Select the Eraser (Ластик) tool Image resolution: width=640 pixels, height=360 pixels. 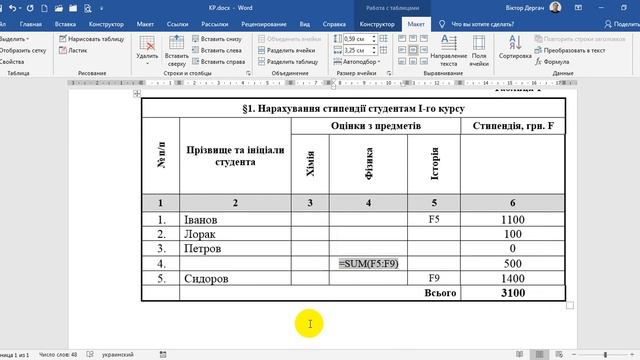coord(73,50)
